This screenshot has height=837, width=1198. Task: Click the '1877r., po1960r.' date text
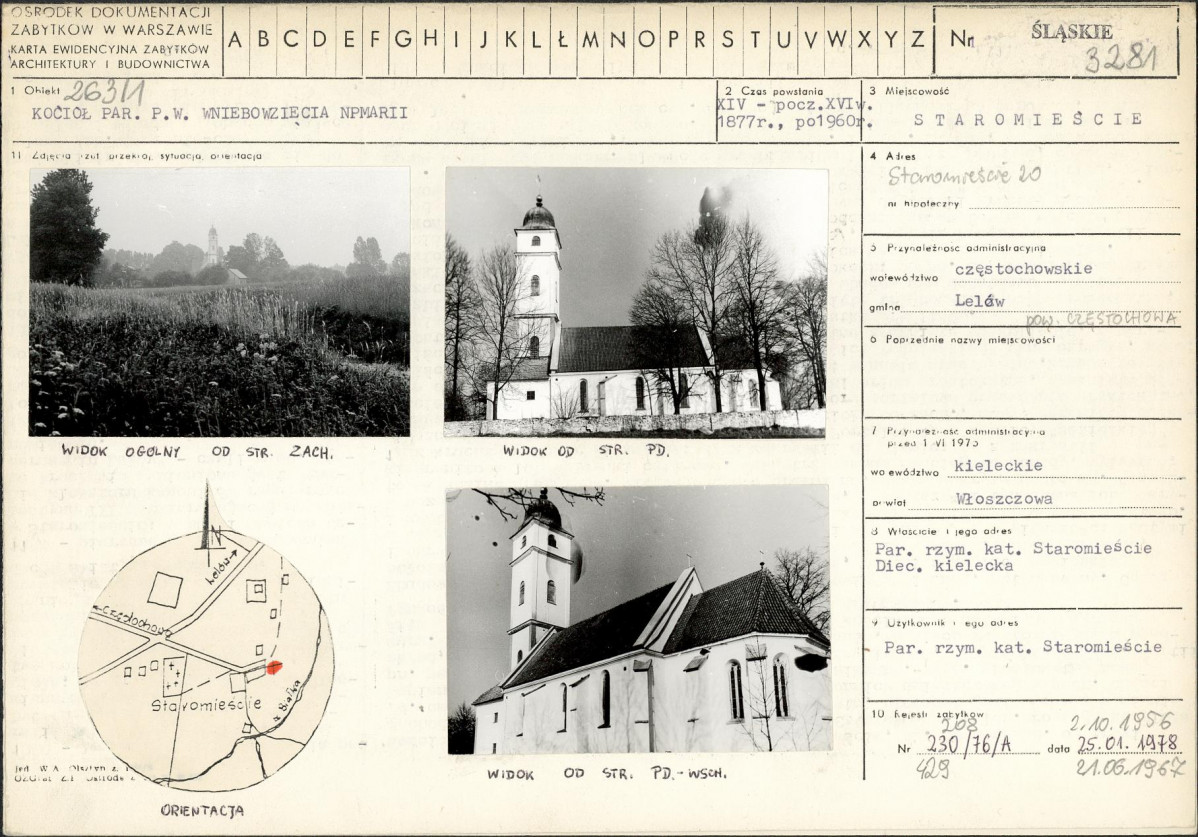(x=795, y=122)
